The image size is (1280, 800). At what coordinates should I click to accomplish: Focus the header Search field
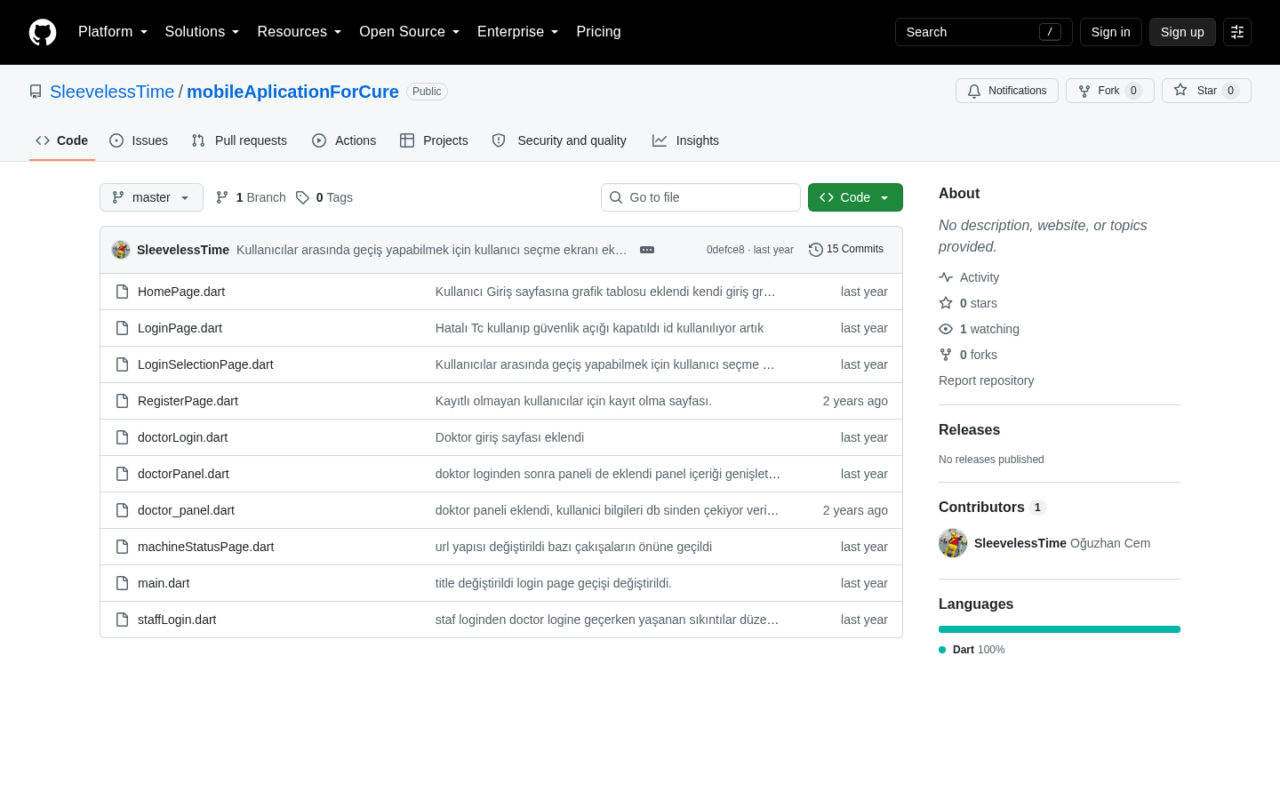click(984, 32)
